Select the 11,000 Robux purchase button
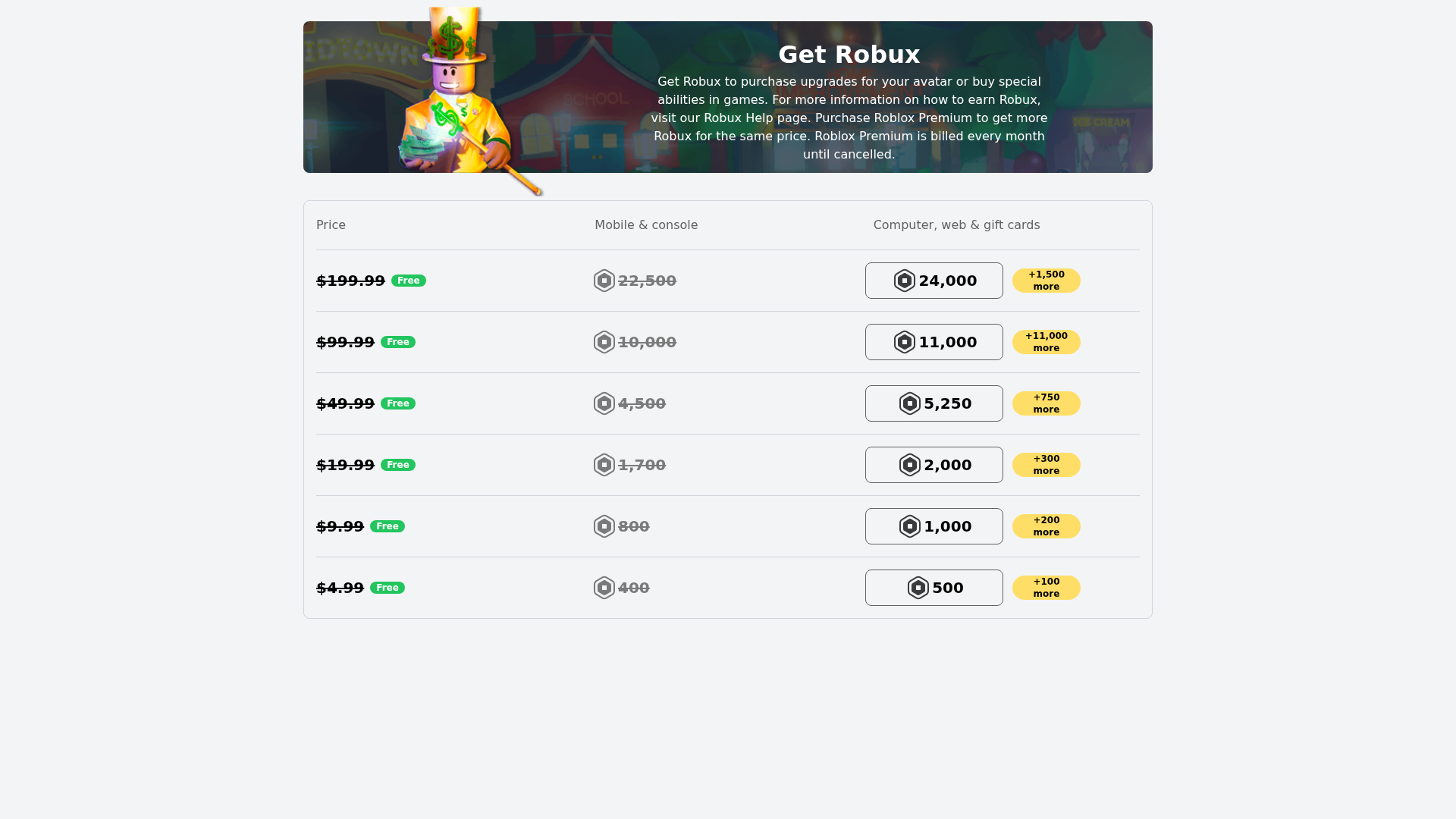 (934, 341)
